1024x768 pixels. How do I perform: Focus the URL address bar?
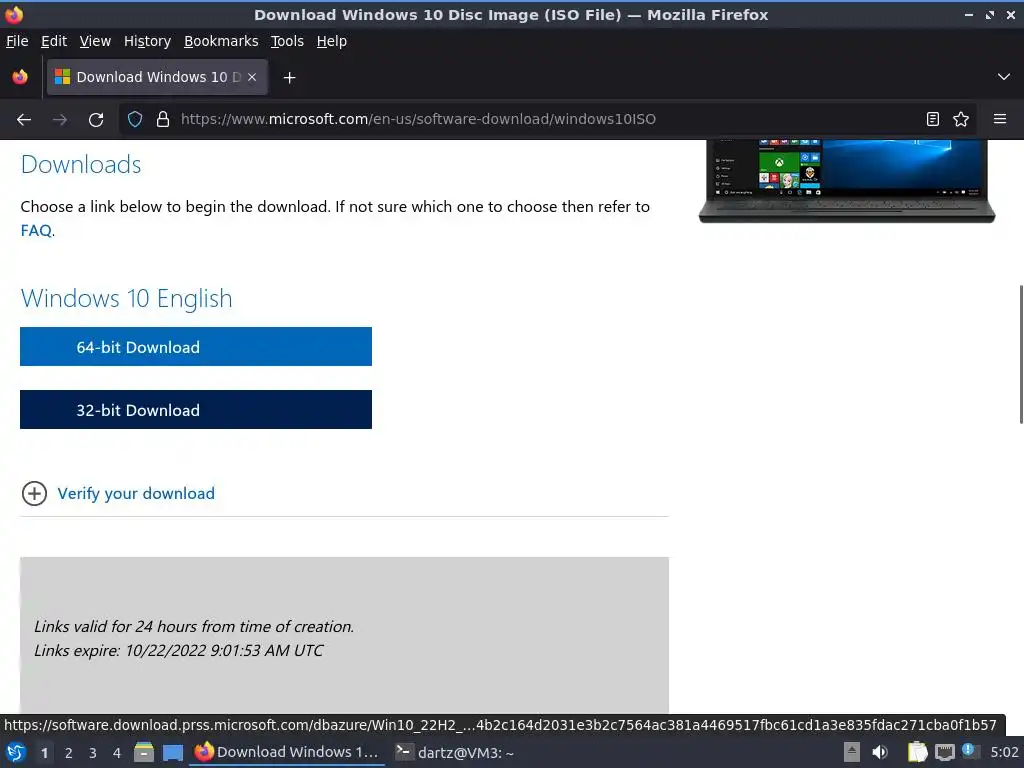(x=549, y=120)
